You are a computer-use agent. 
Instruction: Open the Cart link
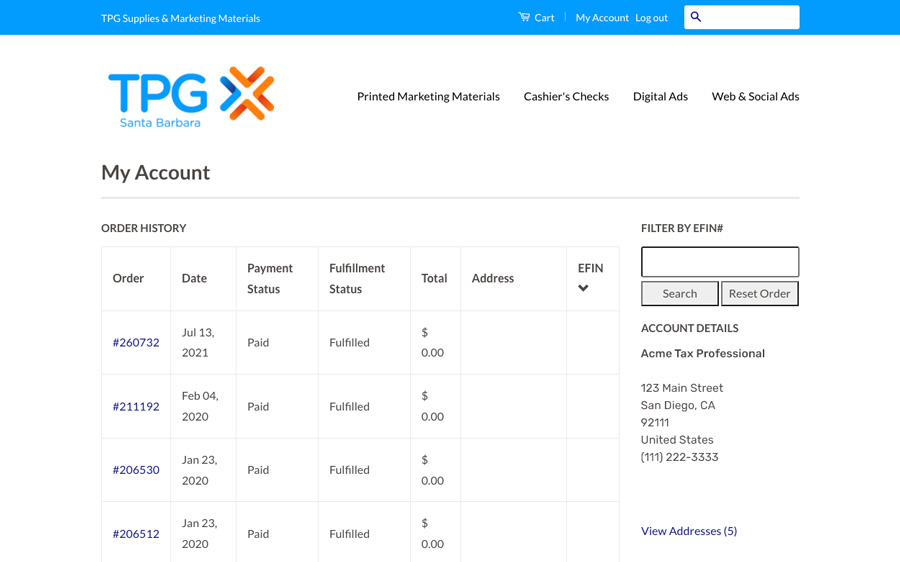544,18
